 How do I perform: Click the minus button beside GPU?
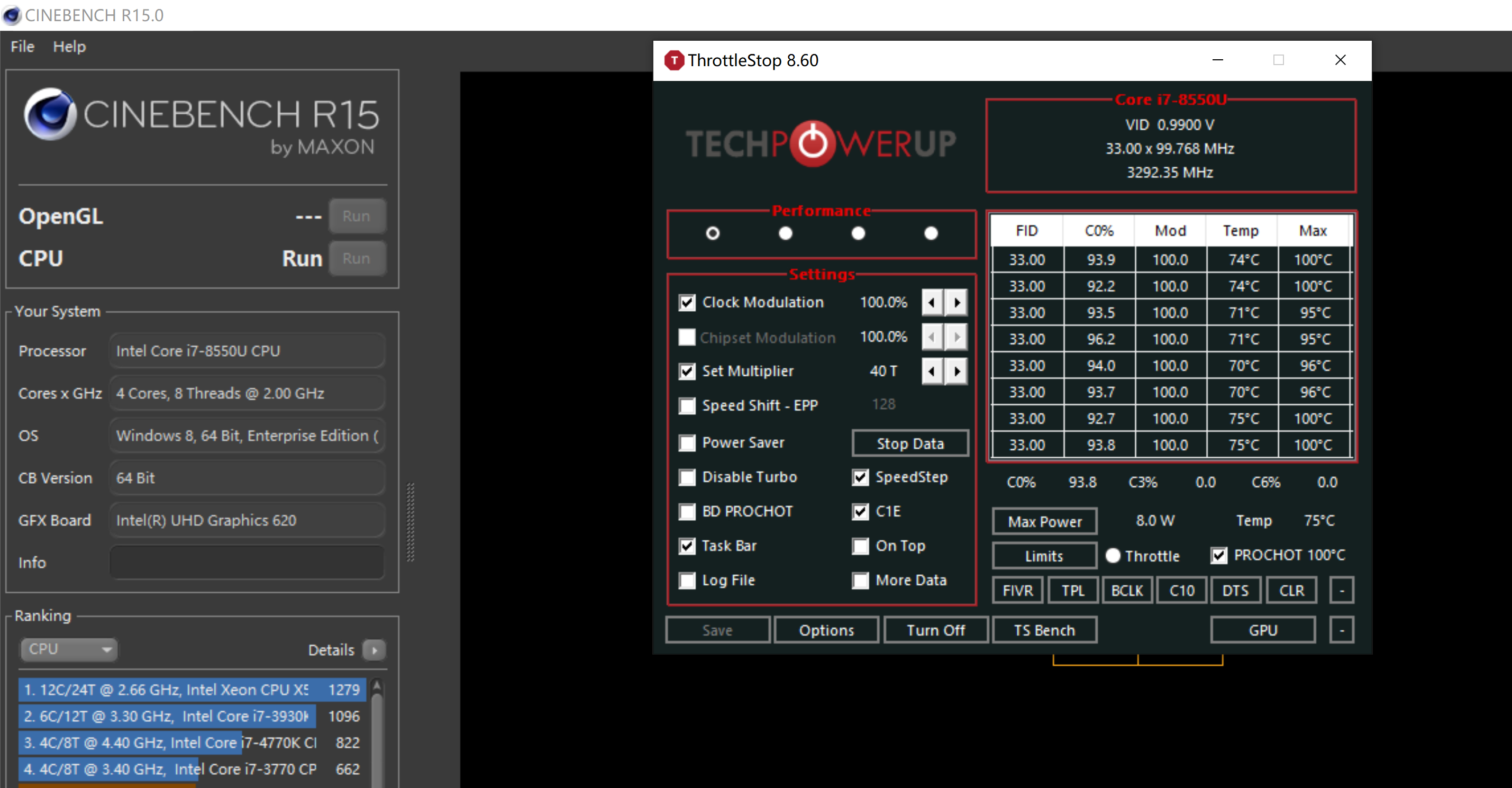[1342, 630]
